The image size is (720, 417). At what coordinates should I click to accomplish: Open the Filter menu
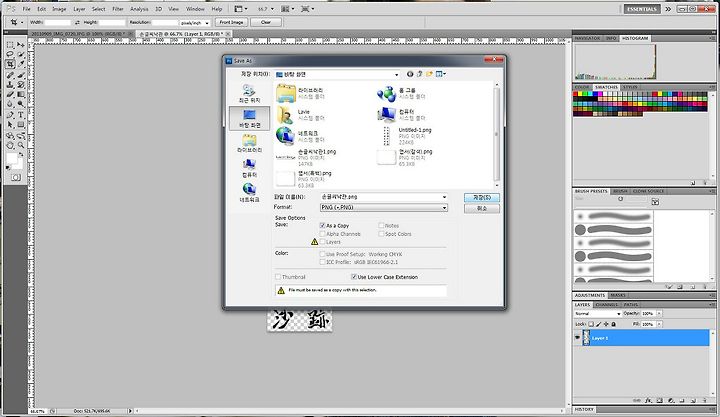[x=118, y=9]
